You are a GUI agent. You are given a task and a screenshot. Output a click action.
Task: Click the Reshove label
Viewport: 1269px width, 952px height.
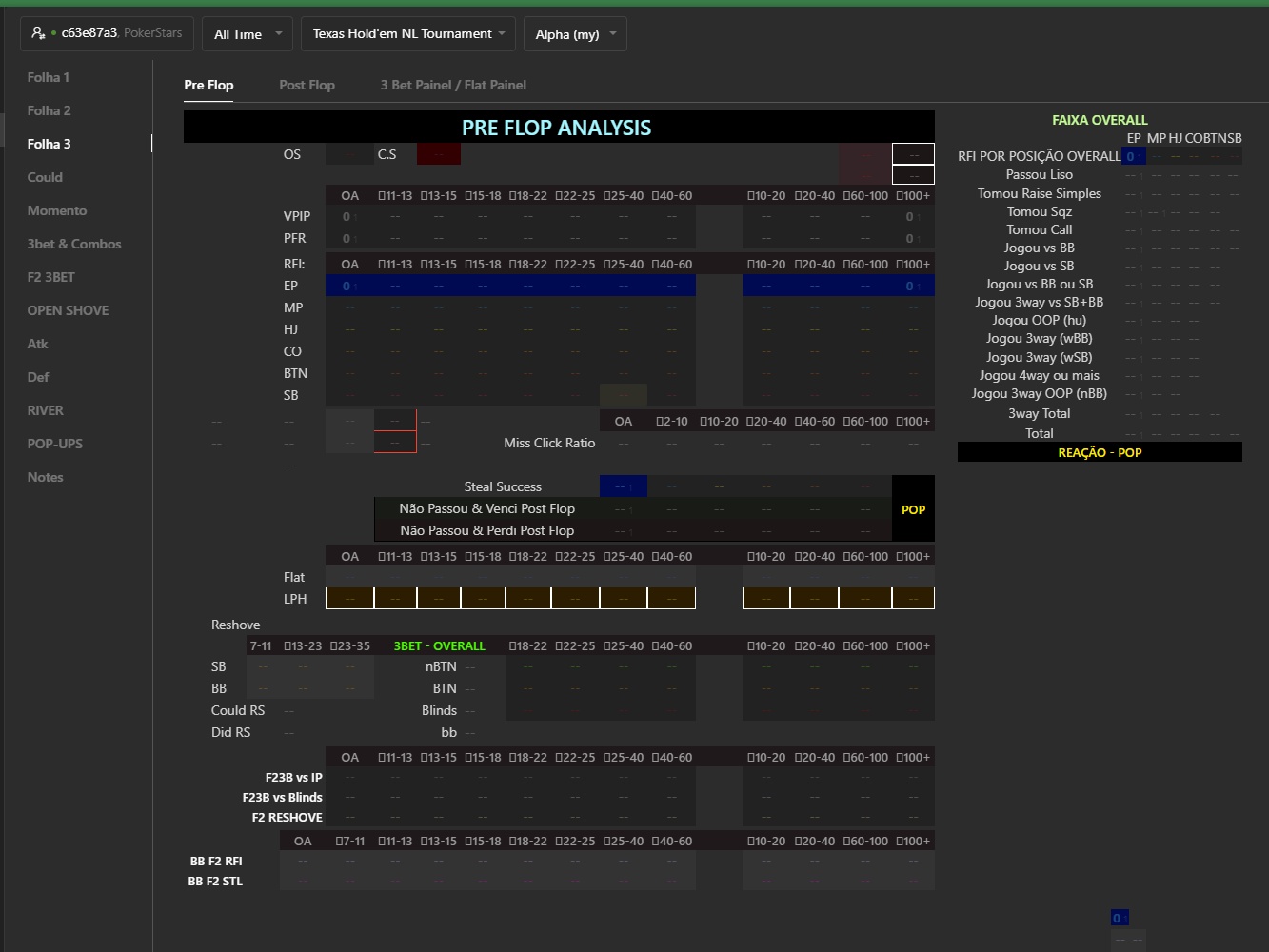(235, 625)
